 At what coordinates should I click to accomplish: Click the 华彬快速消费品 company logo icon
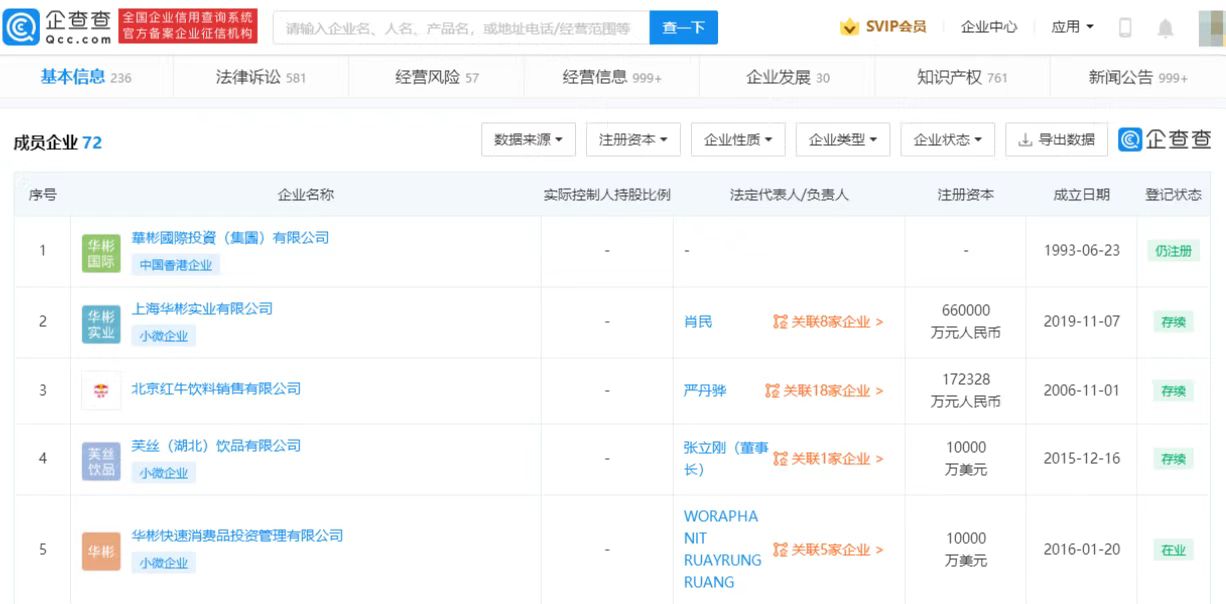[x=101, y=551]
